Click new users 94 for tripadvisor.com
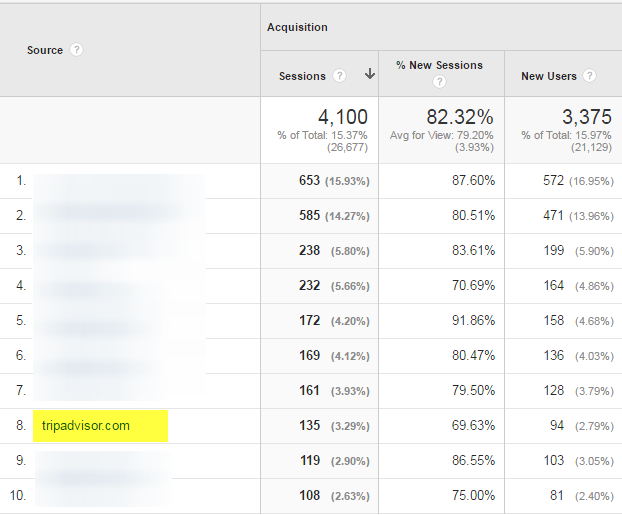The image size is (622, 515). (x=557, y=425)
